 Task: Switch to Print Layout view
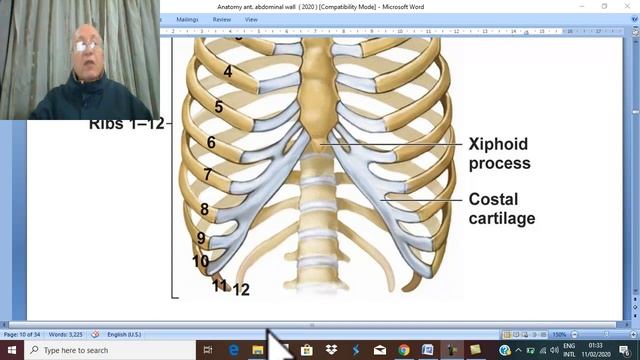(x=507, y=335)
